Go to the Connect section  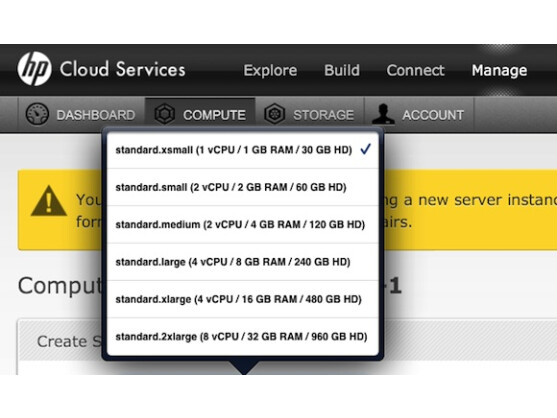[415, 70]
